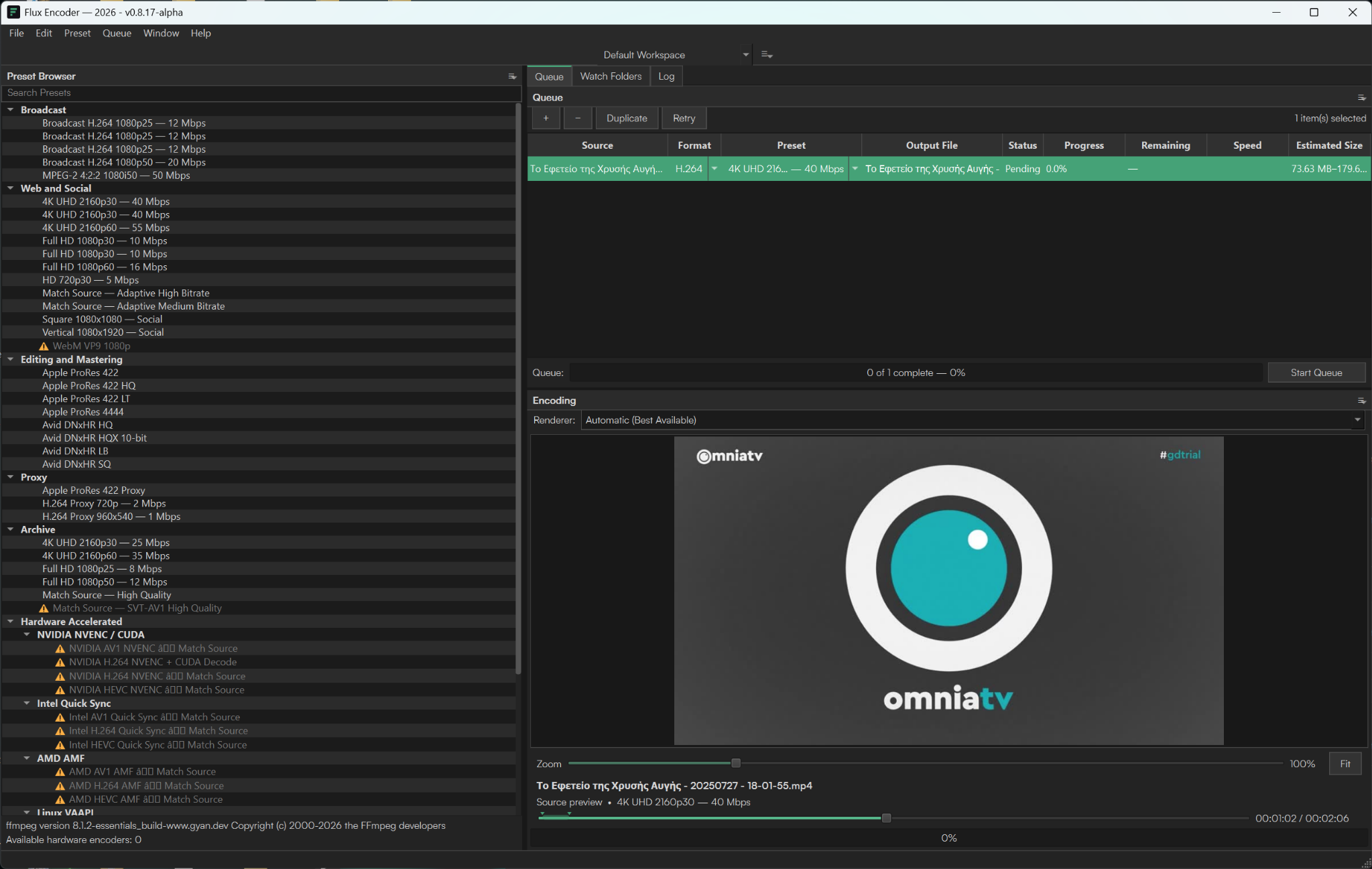
Task: Open the workspace options menu icon
Action: click(x=767, y=55)
